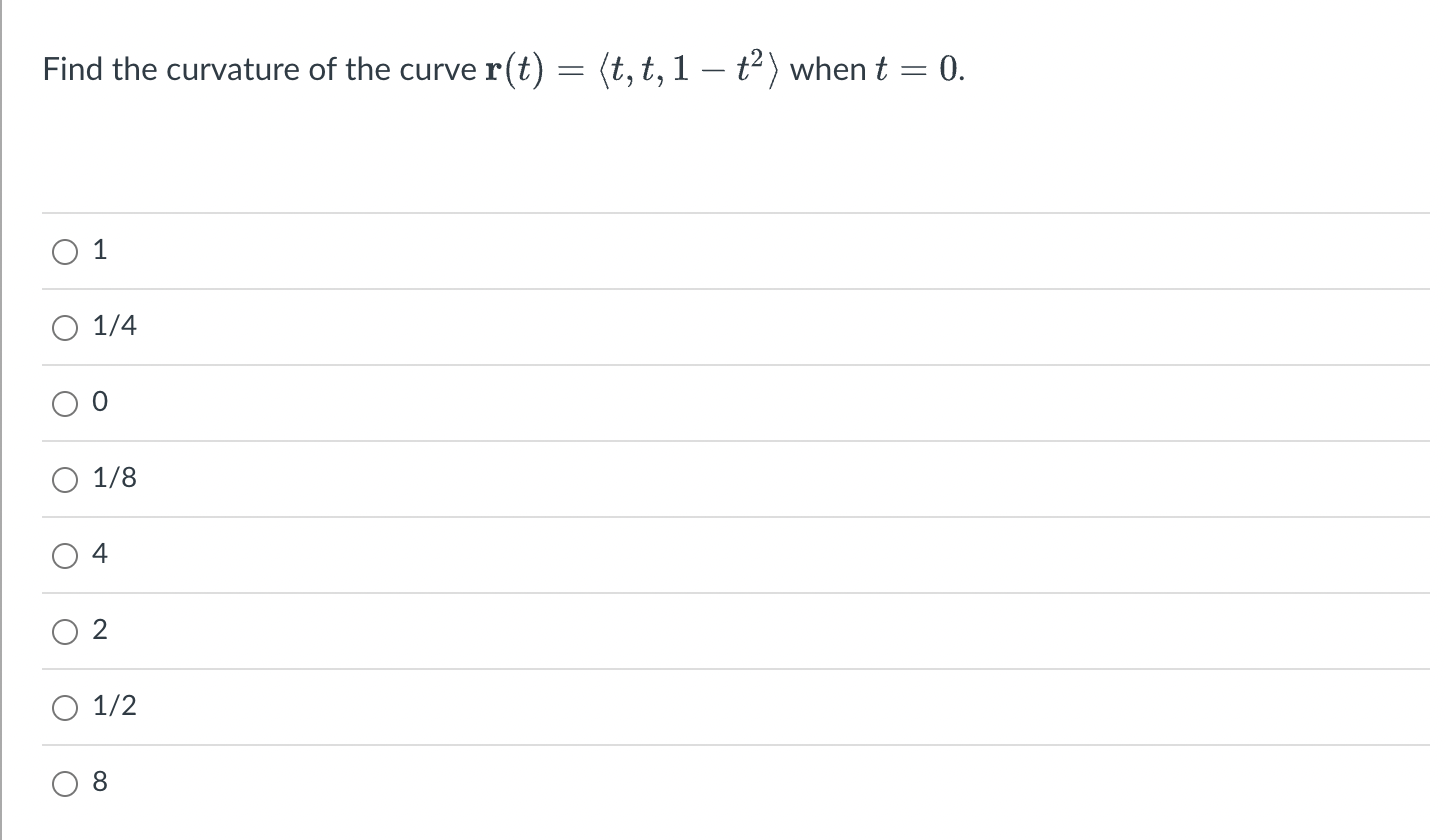Click the label text 0
The image size is (1446, 840).
point(98,402)
